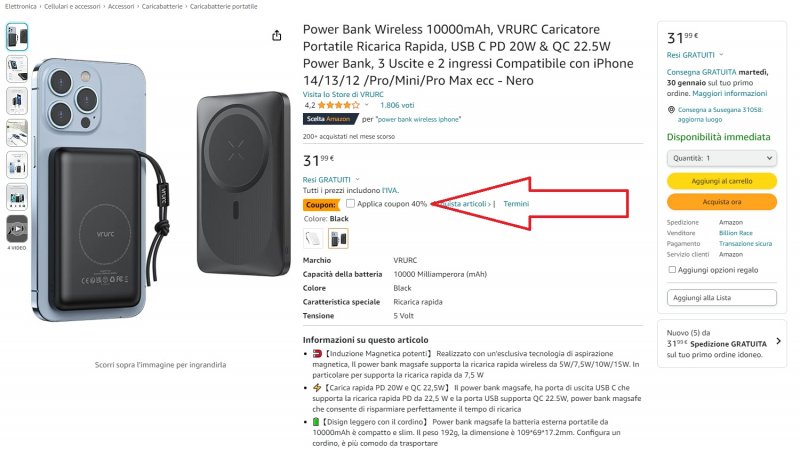Click the star rating icons
Viewport: 800px width, 450px height.
click(339, 104)
